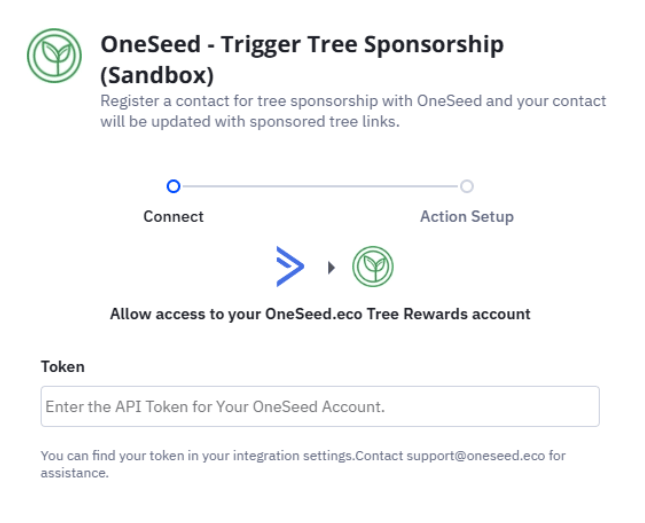Click the blue ActiveCampaign chevron icon
Screen dimensions: 645x523
tap(290, 267)
